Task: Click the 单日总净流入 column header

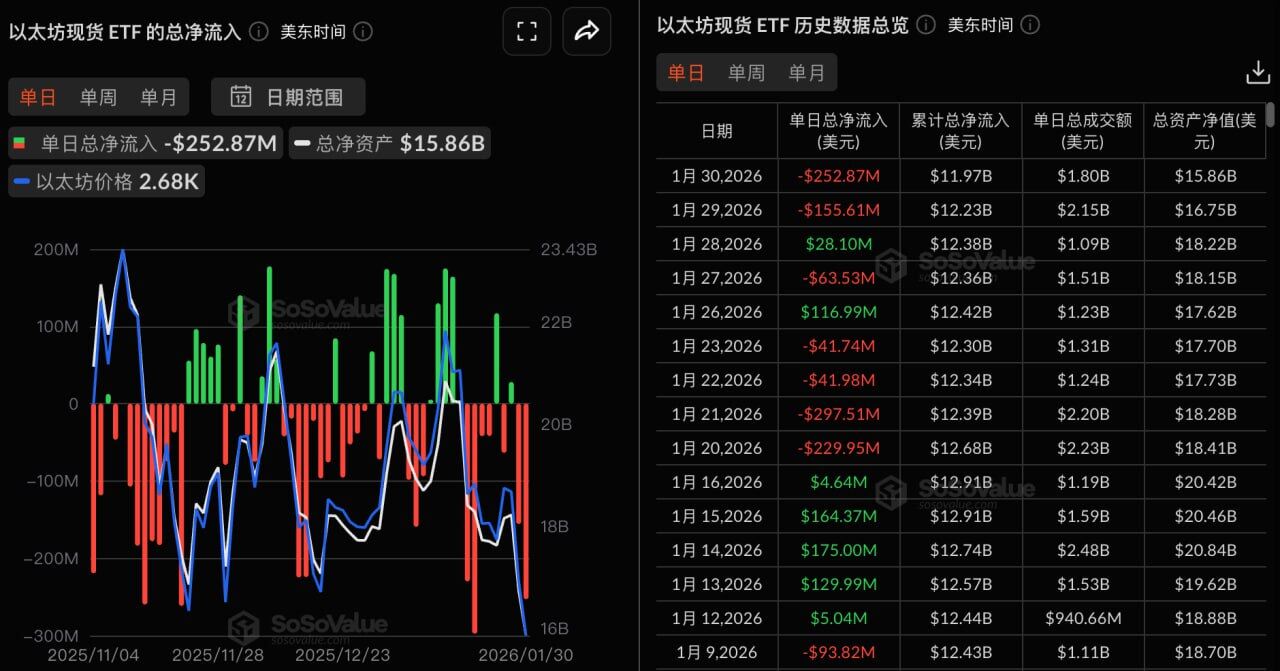Action: coord(839,130)
